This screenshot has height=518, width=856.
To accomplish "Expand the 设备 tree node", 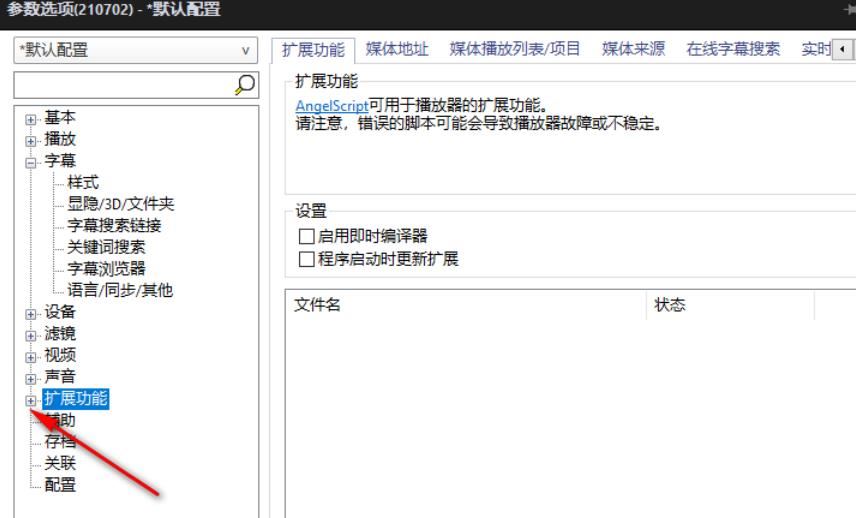I will pyautogui.click(x=31, y=314).
